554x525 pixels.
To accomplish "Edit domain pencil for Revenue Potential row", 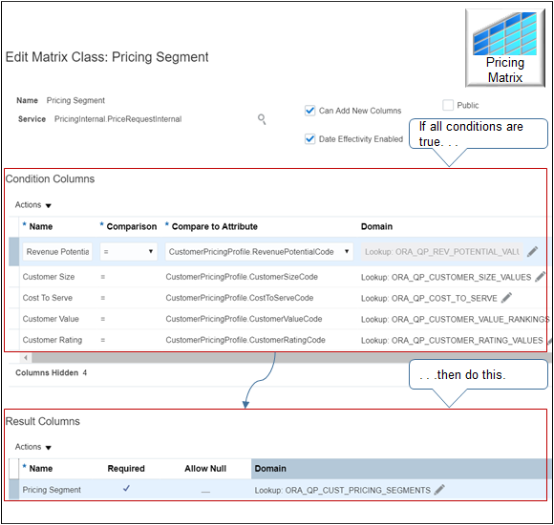I will (x=532, y=252).
